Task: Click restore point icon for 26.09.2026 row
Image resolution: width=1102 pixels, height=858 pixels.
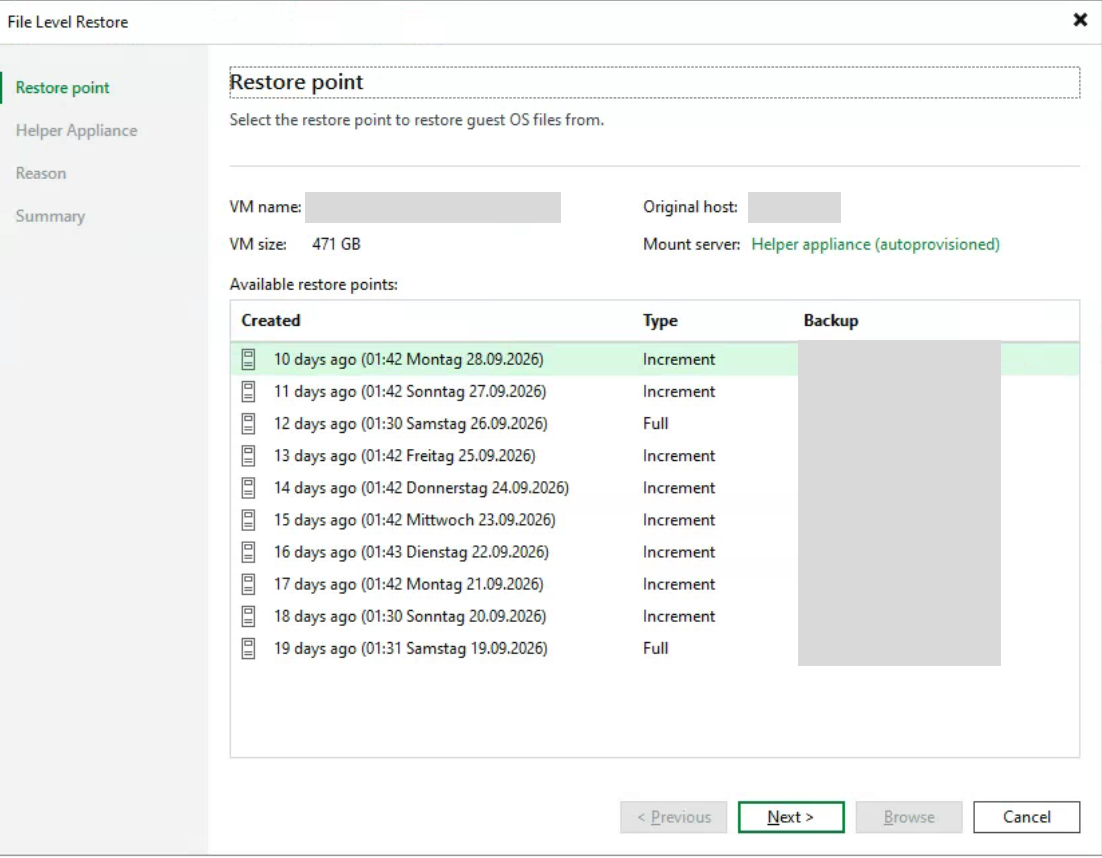Action: [248, 424]
